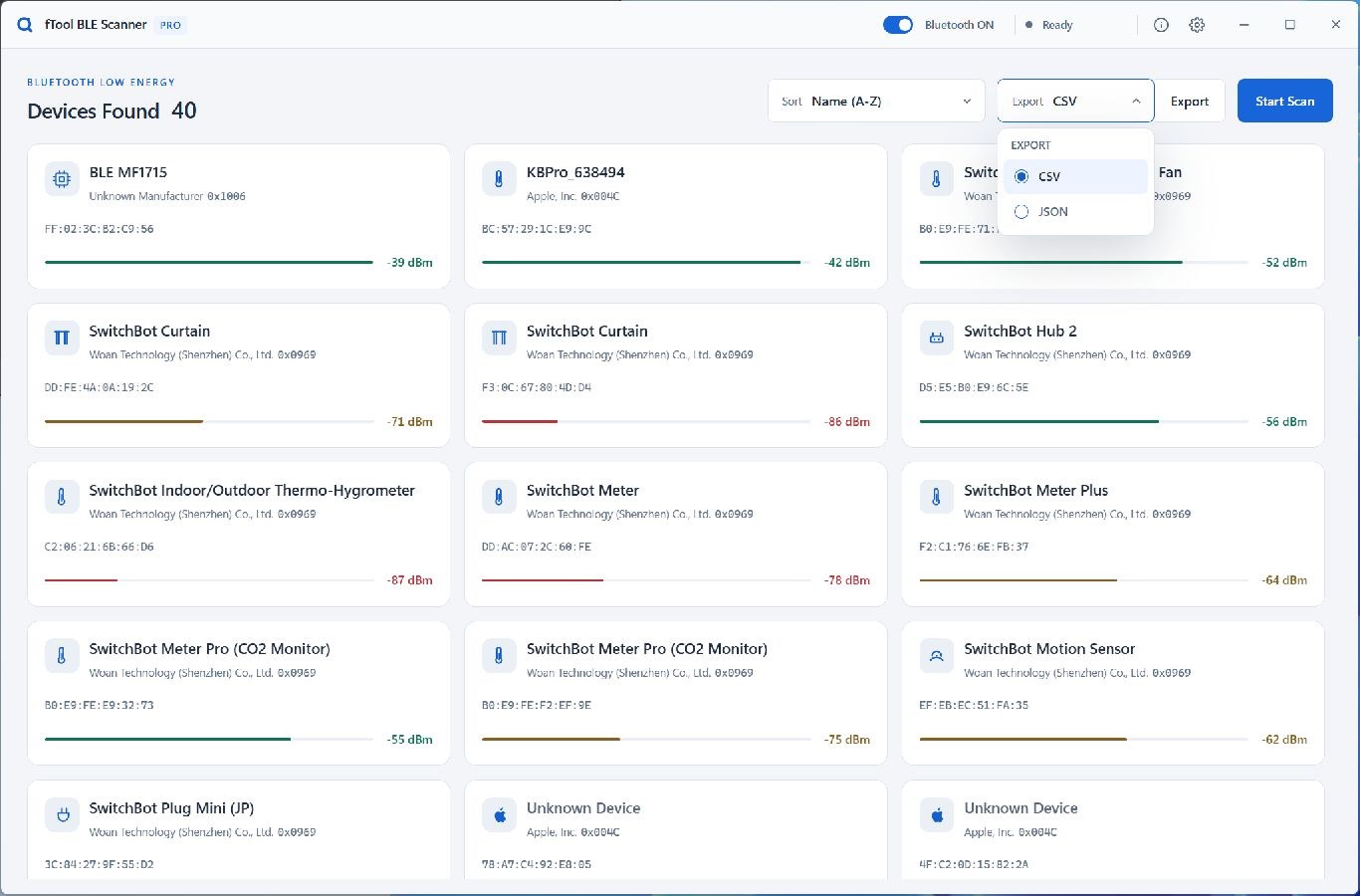The width and height of the screenshot is (1360, 896).
Task: Click the SwitchBot Hub 2 device name
Action: 1020,331
